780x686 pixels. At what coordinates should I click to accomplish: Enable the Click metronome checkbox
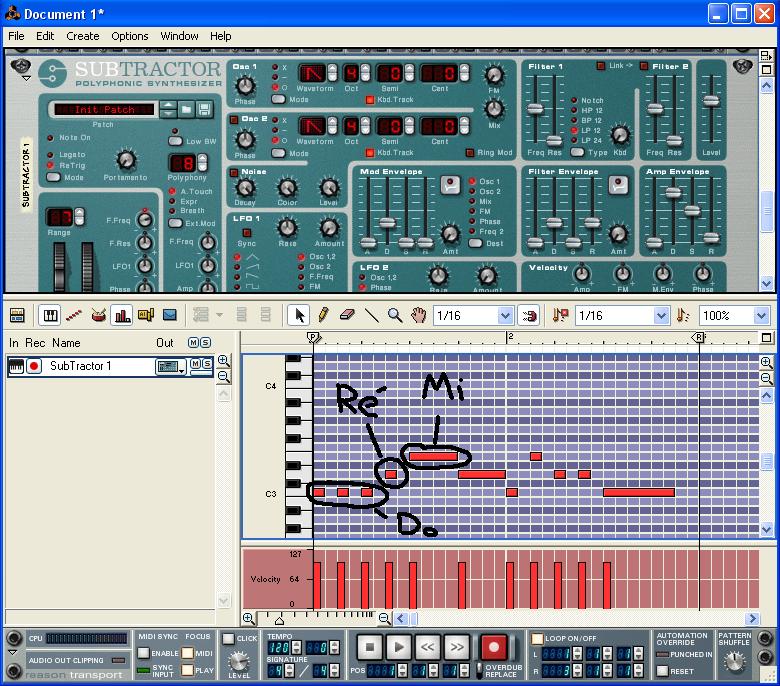(x=228, y=638)
